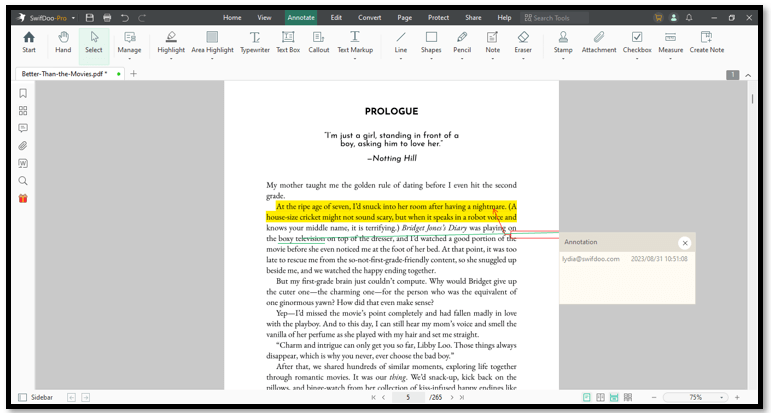
Task: Zoom out with the minus button
Action: (x=653, y=397)
